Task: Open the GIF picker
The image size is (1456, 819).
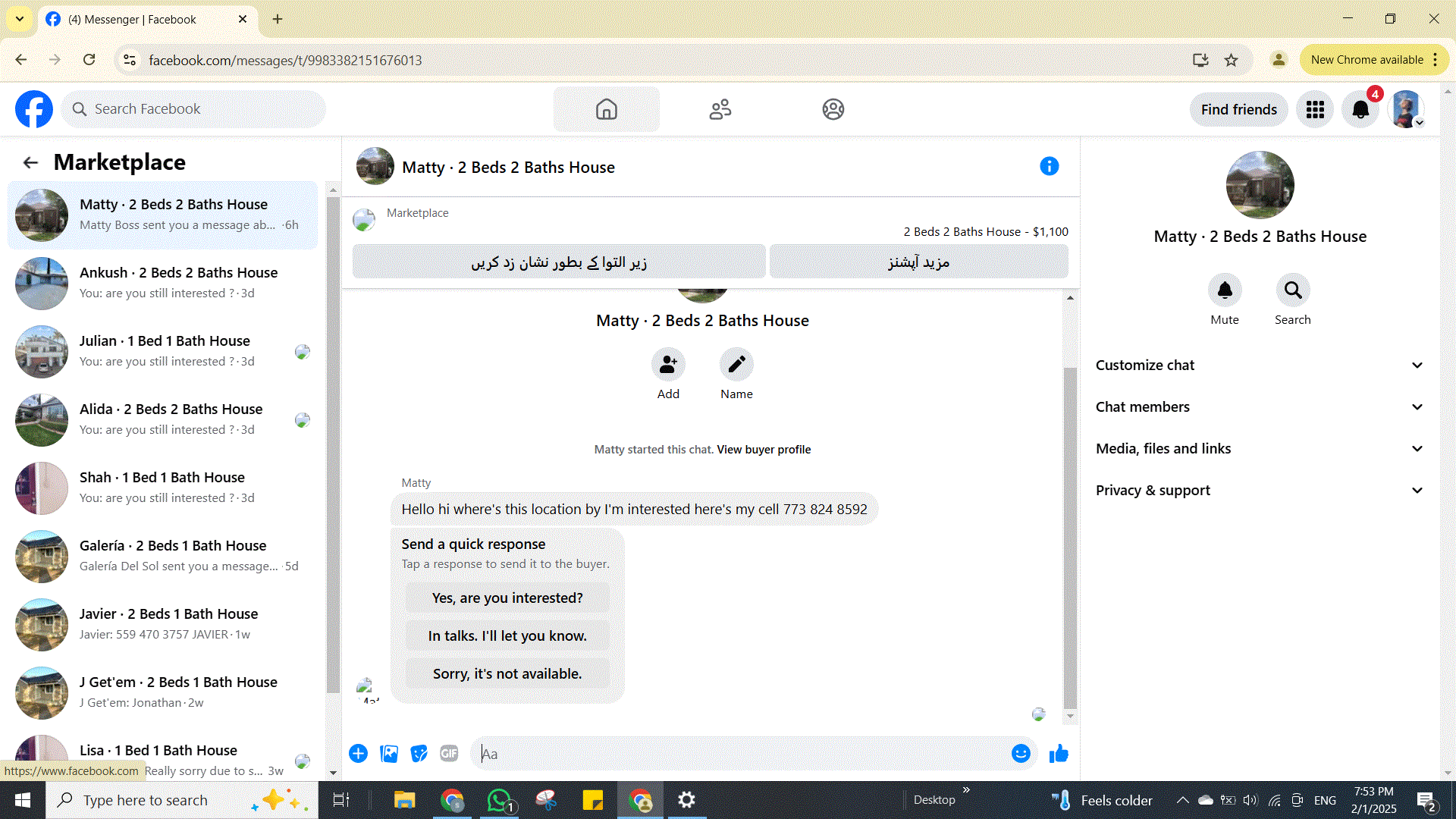Action: (x=449, y=753)
